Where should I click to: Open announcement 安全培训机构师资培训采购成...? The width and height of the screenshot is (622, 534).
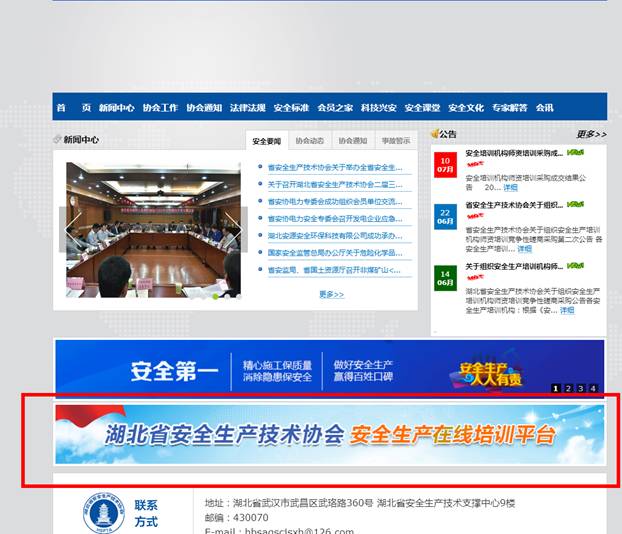point(514,154)
